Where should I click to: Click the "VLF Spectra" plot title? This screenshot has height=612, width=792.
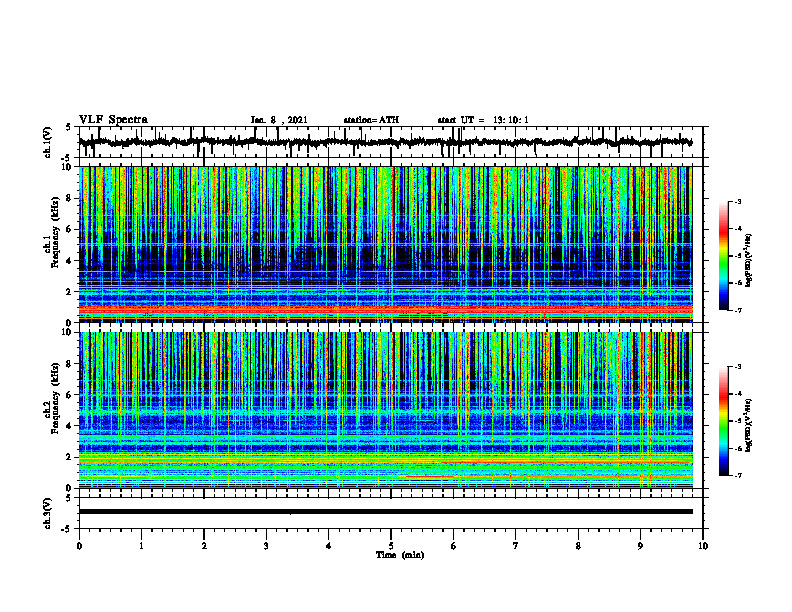pyautogui.click(x=113, y=120)
